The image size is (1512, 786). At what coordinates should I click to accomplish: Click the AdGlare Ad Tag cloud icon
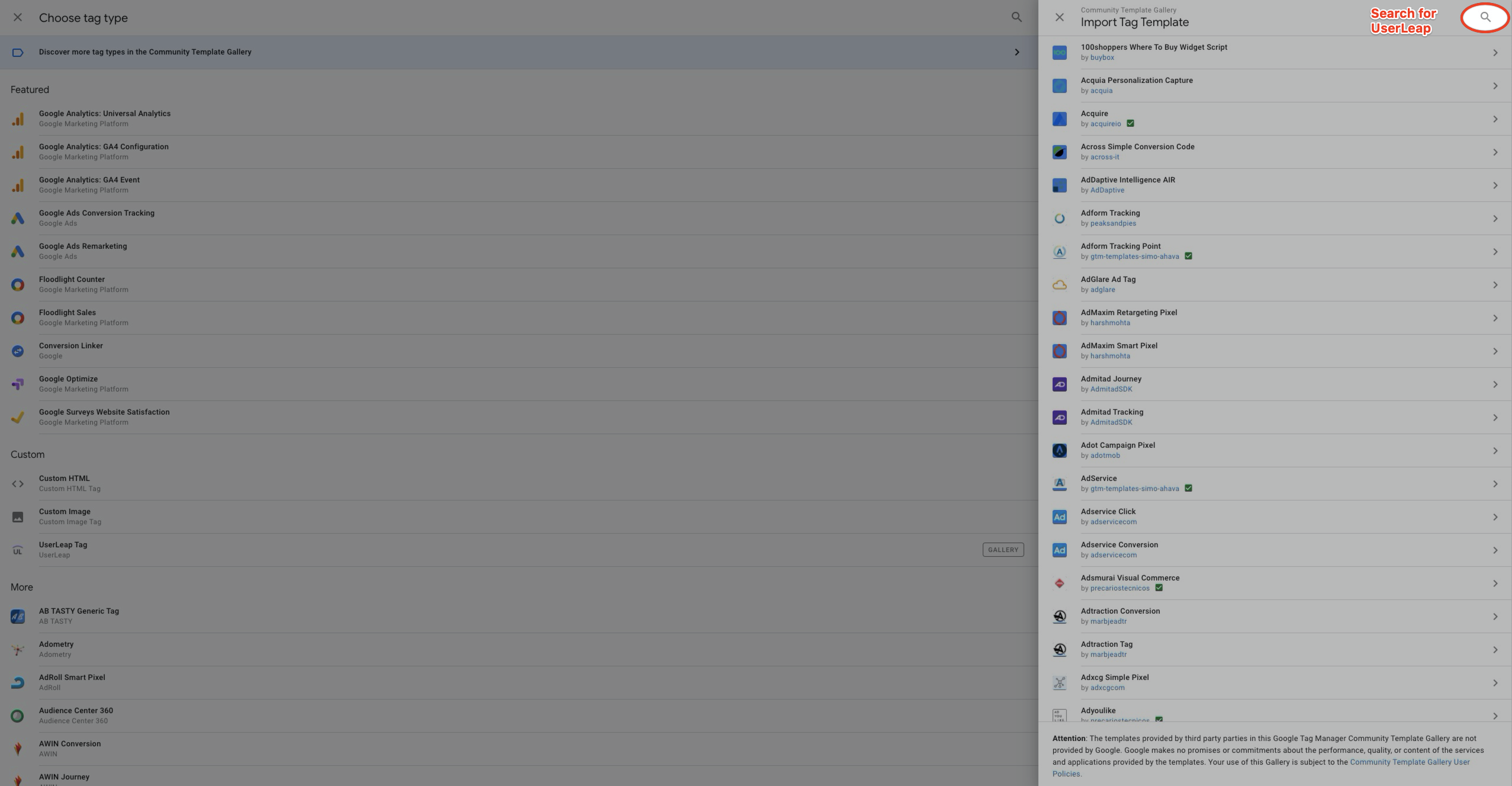pyautogui.click(x=1060, y=285)
